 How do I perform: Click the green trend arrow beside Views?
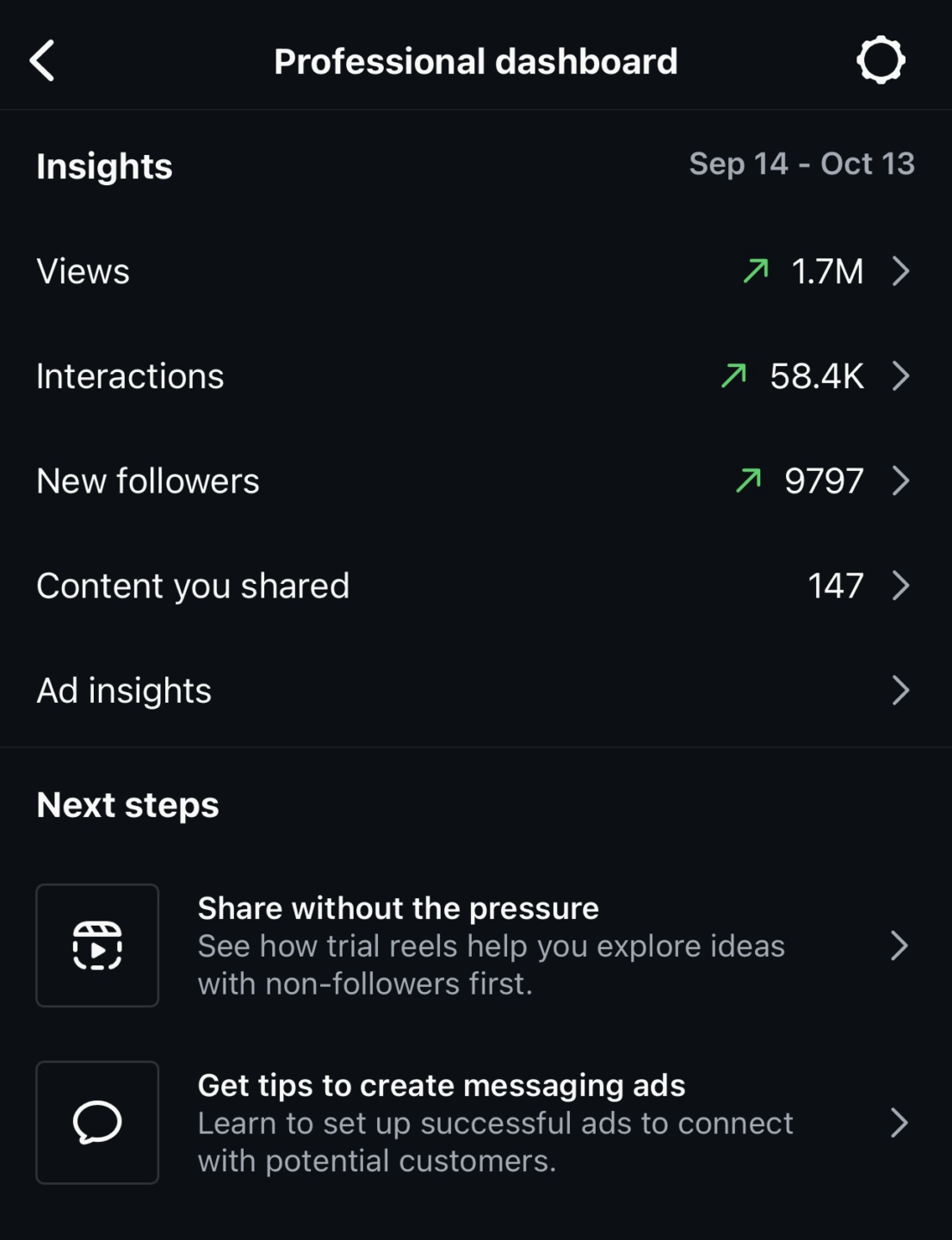pos(756,271)
